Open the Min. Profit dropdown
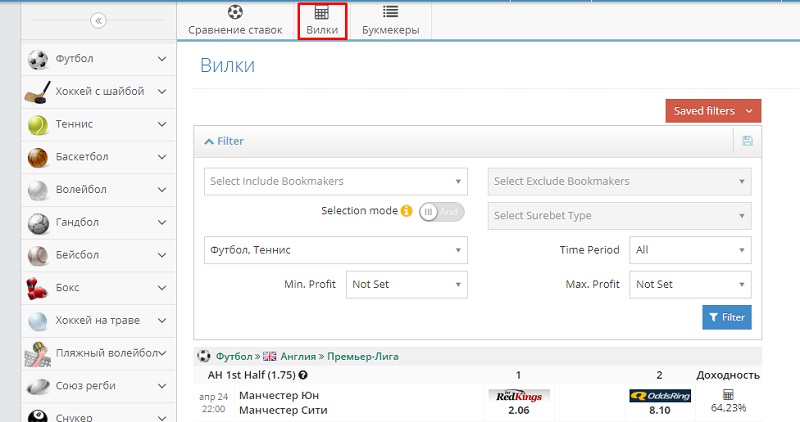This screenshot has width=800, height=422. point(406,284)
